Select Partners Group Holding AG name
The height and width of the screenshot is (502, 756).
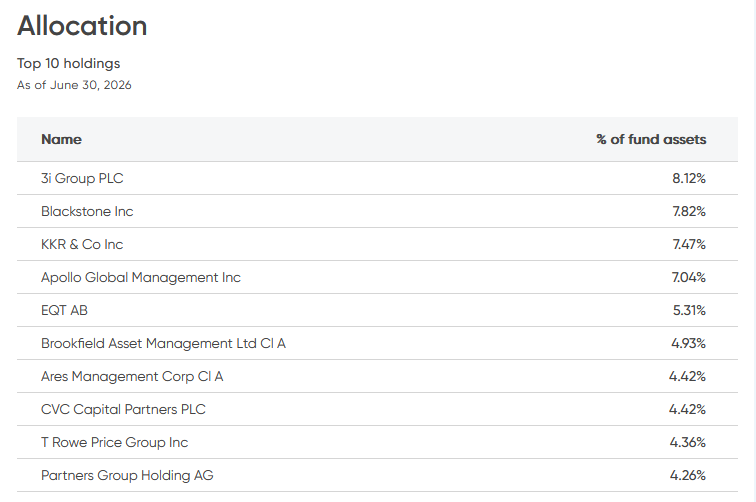(127, 475)
